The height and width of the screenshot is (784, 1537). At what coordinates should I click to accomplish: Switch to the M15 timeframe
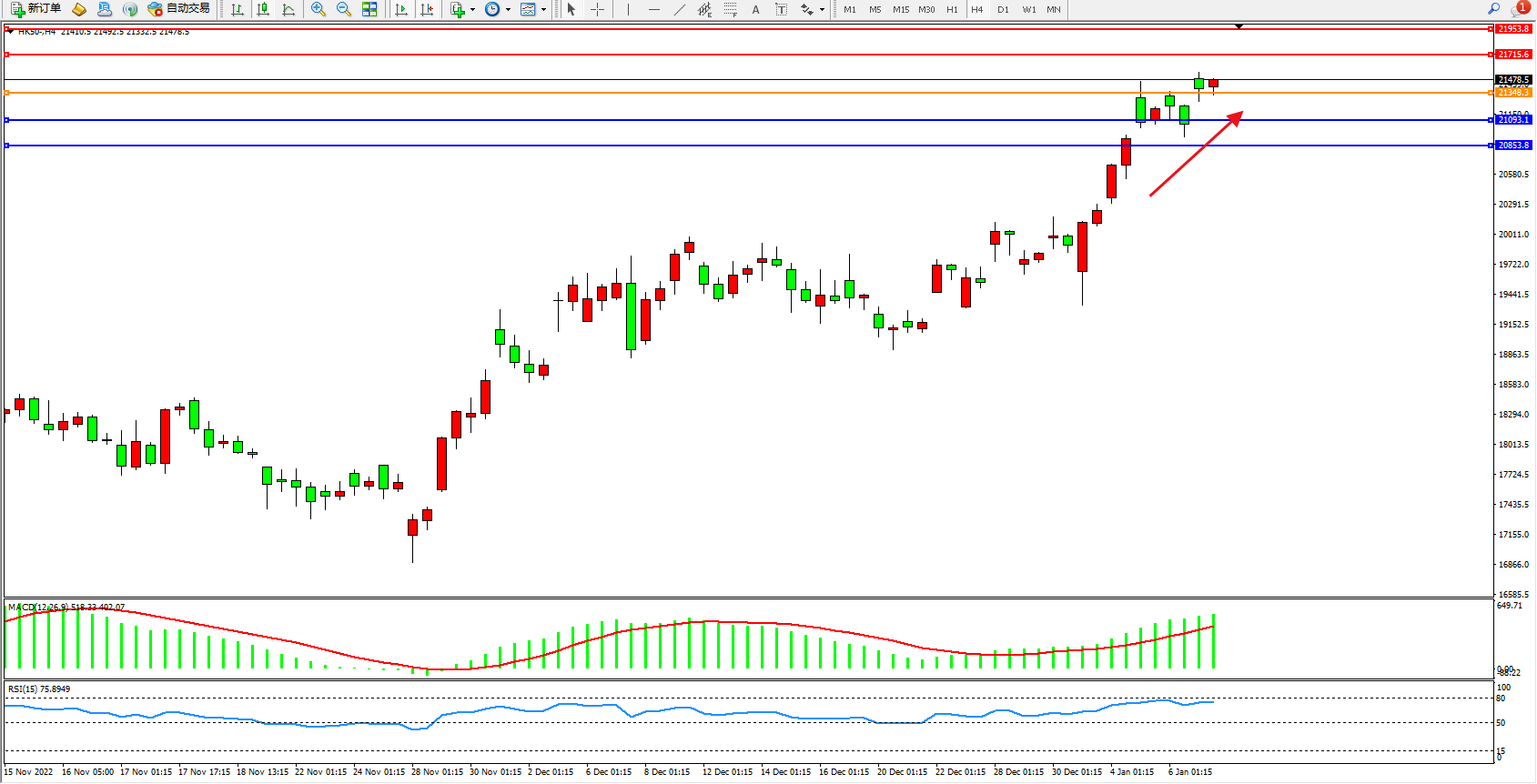(x=900, y=9)
